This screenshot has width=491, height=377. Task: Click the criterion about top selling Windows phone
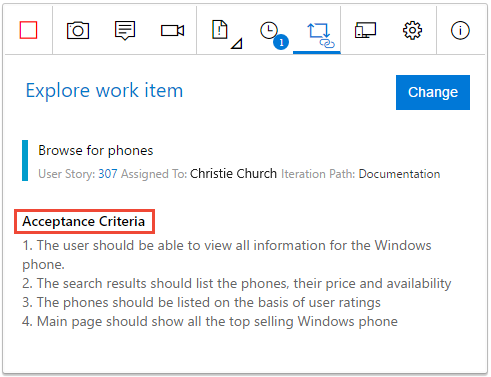(x=210, y=322)
